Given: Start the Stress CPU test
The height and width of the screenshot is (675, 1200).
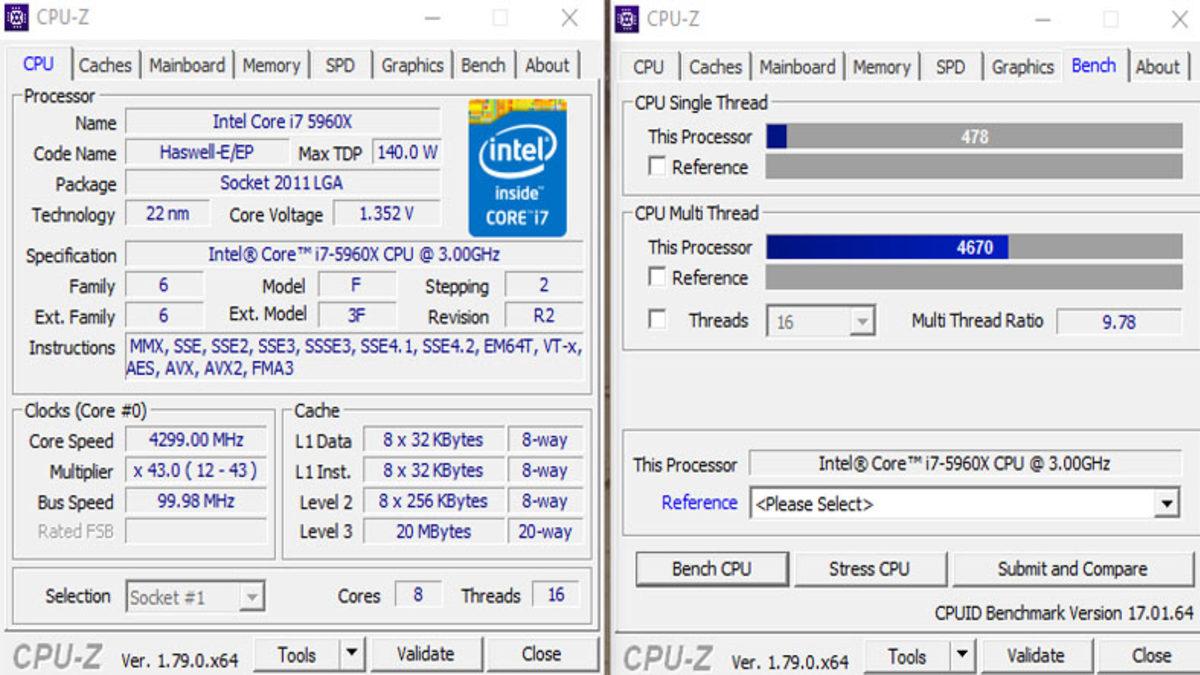Looking at the screenshot, I should coord(869,569).
